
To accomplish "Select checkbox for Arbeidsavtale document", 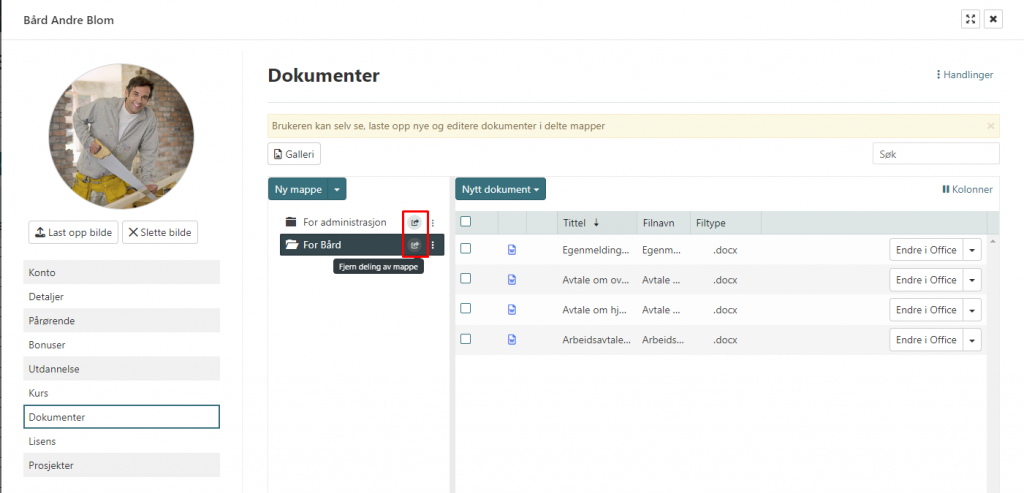I will coord(465,339).
